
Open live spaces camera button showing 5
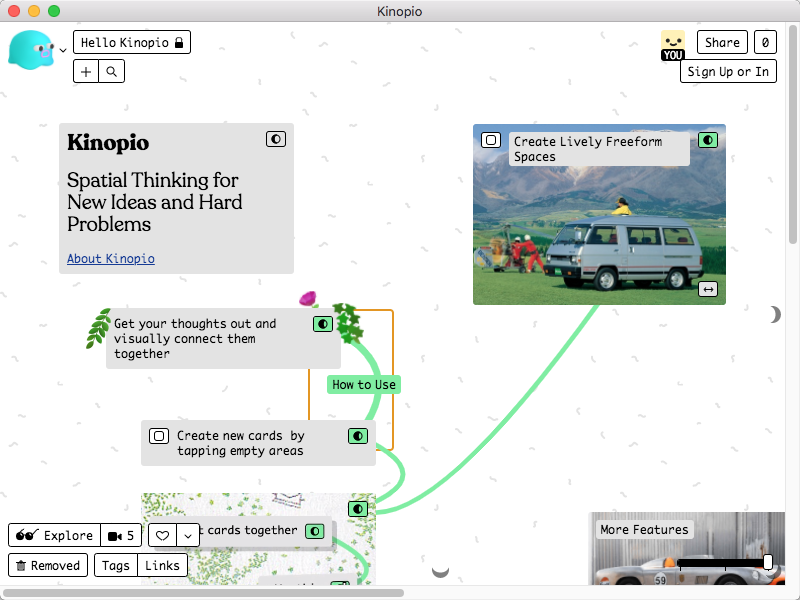pos(121,535)
